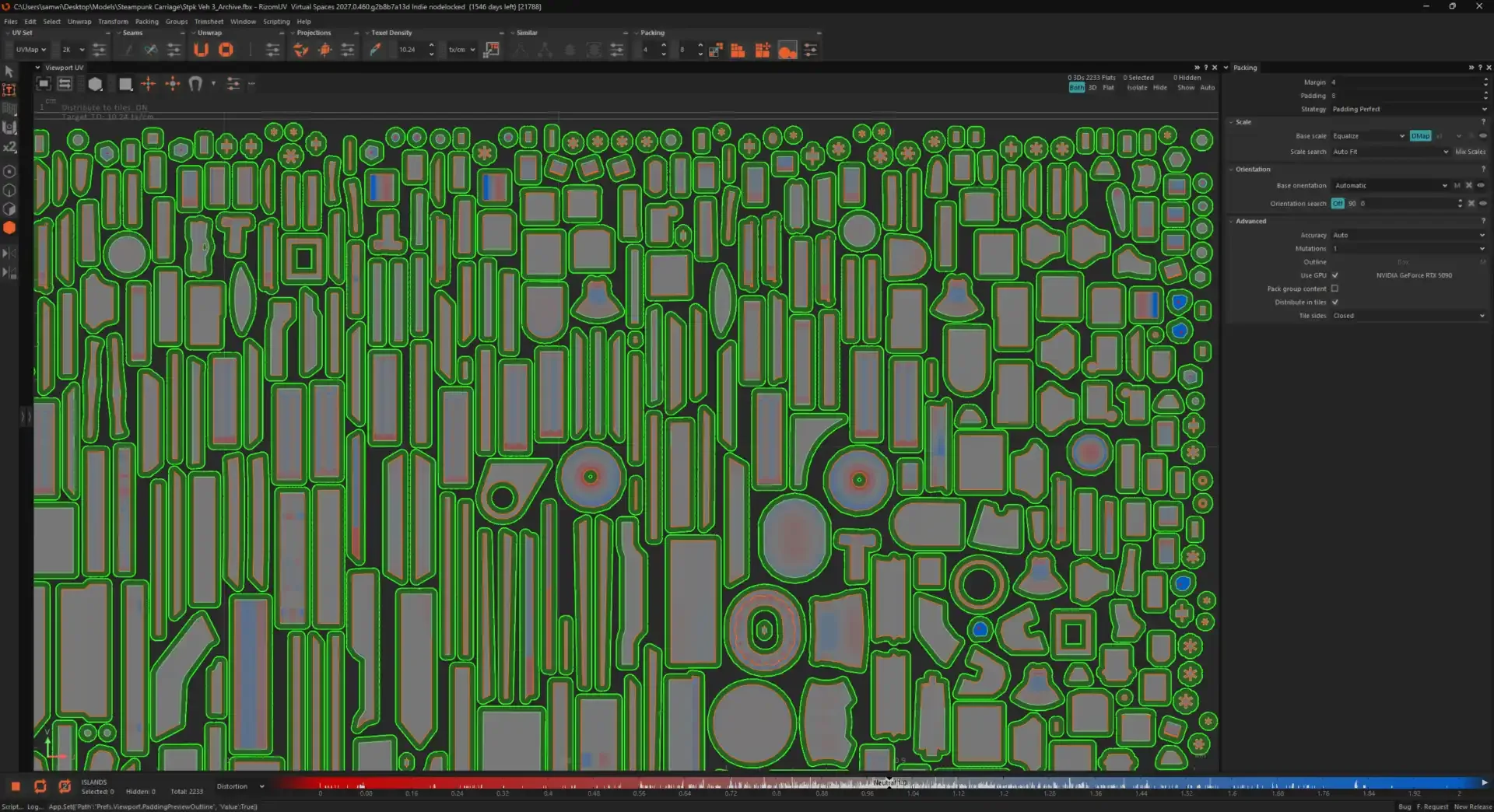Screen dimensions: 1494x812
Task: Enable the Pack group content checkbox
Action: 1334,289
